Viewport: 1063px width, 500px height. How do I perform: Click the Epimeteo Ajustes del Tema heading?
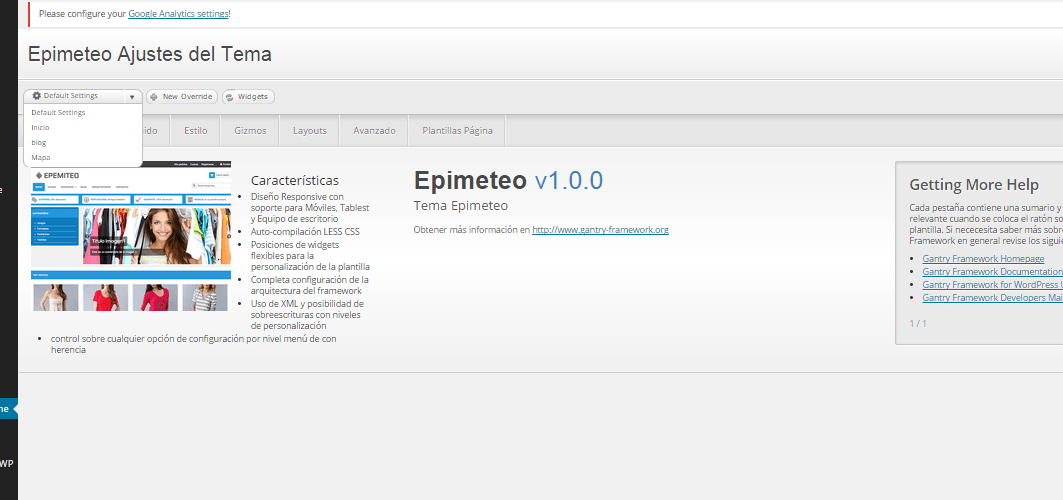[150, 54]
